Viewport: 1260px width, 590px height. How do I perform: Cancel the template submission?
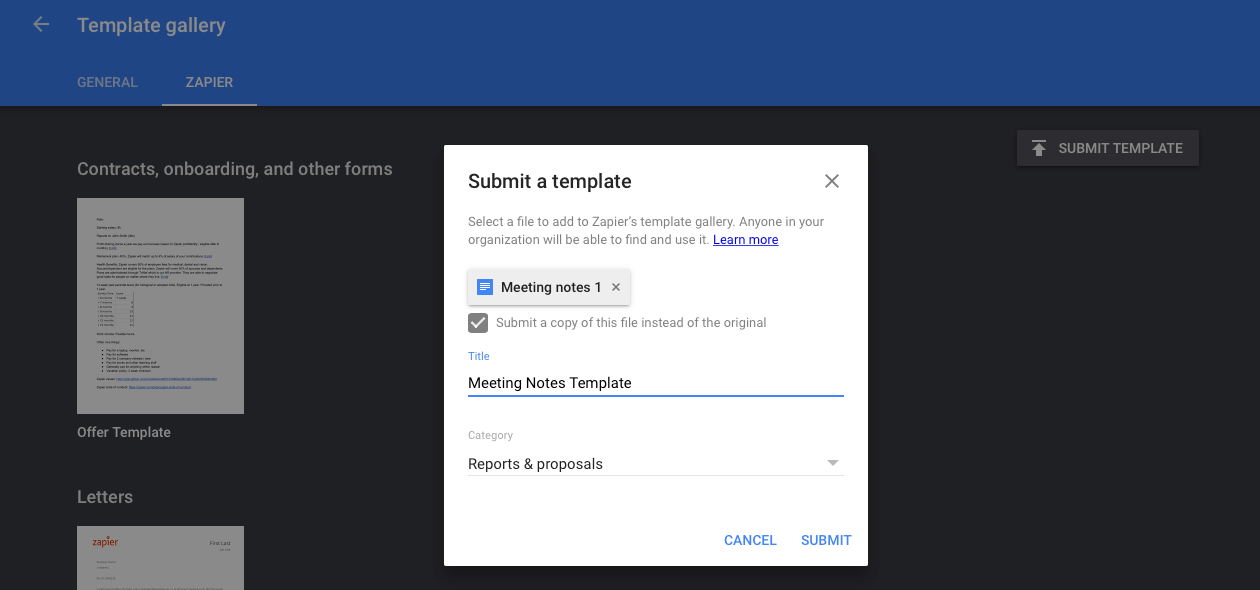pyautogui.click(x=749, y=540)
